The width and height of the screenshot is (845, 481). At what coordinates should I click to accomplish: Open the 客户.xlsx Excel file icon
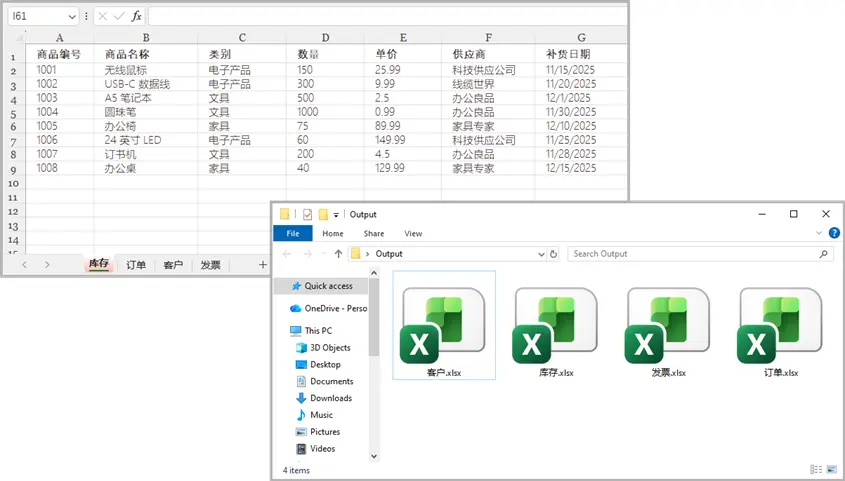(x=443, y=325)
